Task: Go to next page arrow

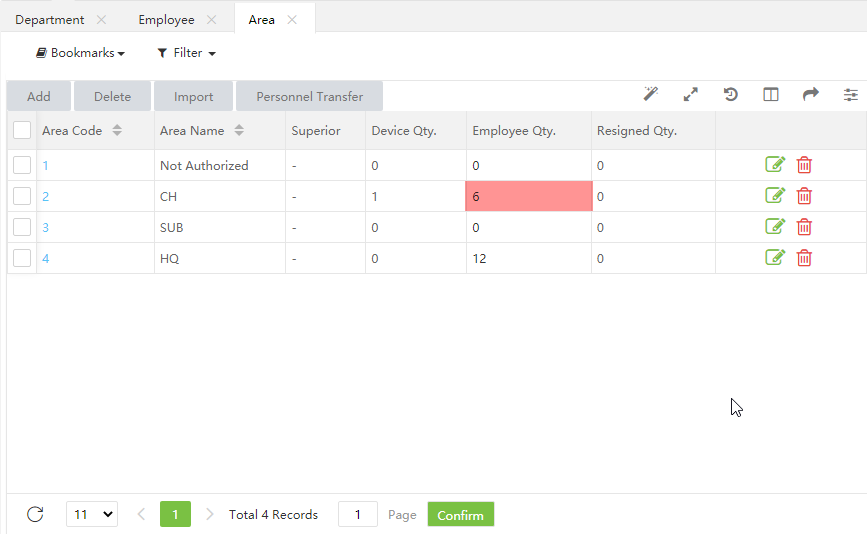Action: 210,514
